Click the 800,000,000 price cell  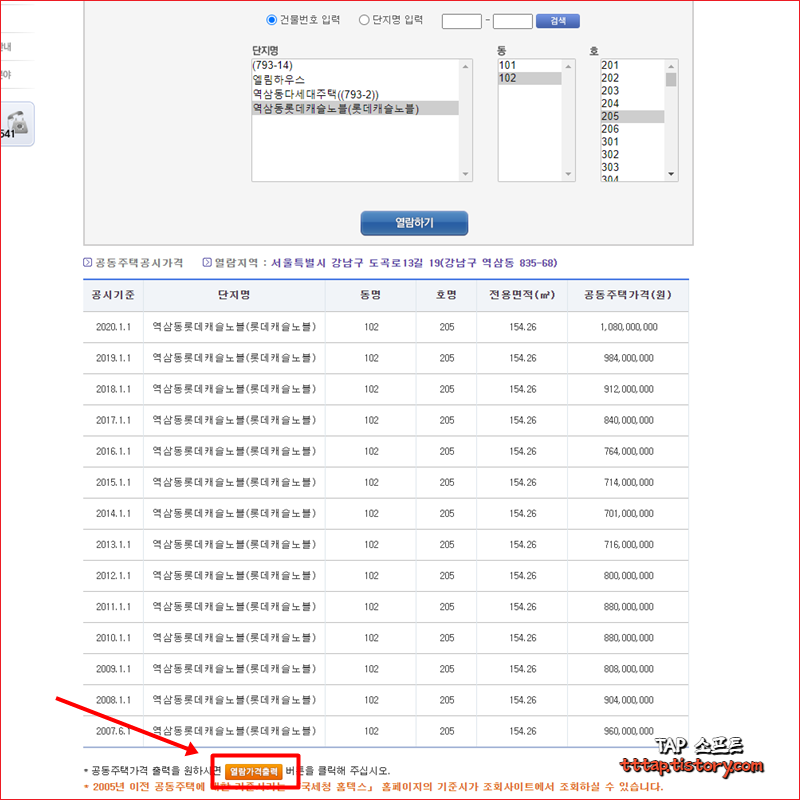(628, 576)
